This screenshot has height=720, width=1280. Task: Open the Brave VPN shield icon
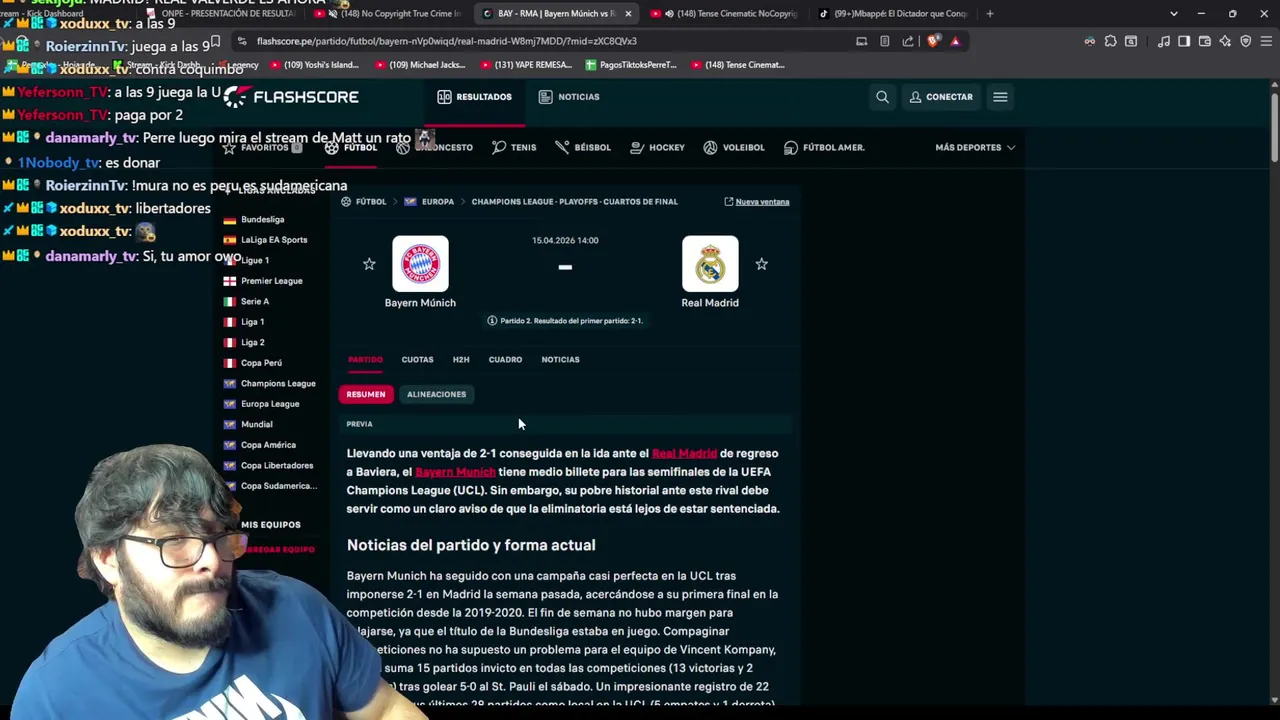(1245, 41)
